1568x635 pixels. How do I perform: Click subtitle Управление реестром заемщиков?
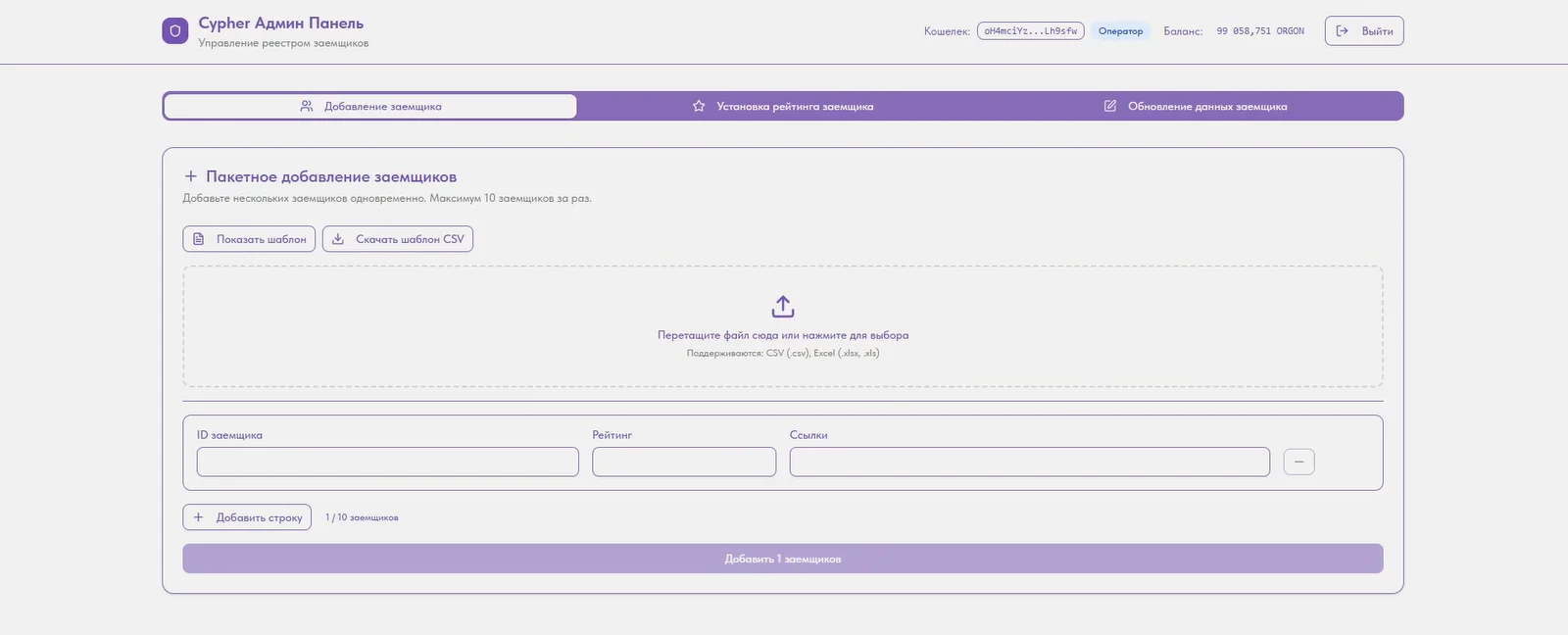(x=283, y=43)
